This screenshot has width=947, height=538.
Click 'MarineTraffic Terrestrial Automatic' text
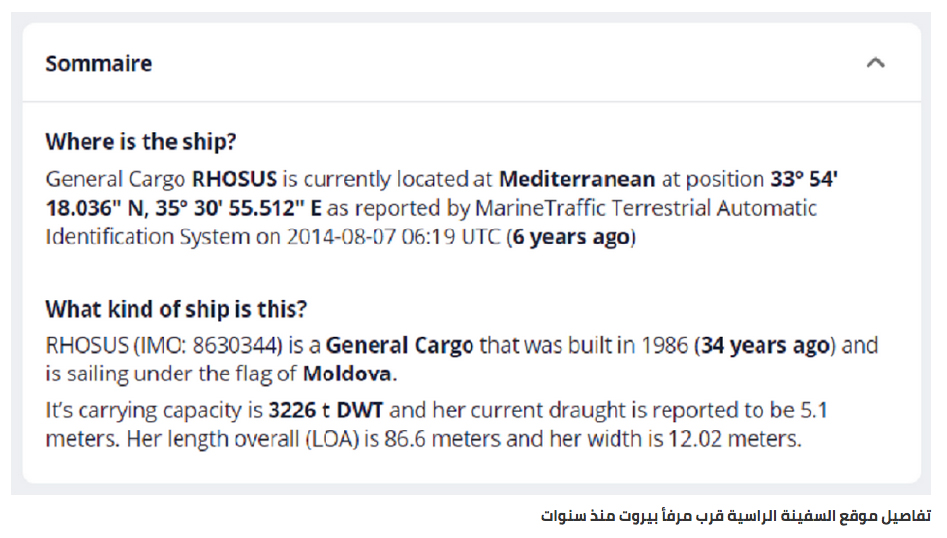click(x=646, y=208)
